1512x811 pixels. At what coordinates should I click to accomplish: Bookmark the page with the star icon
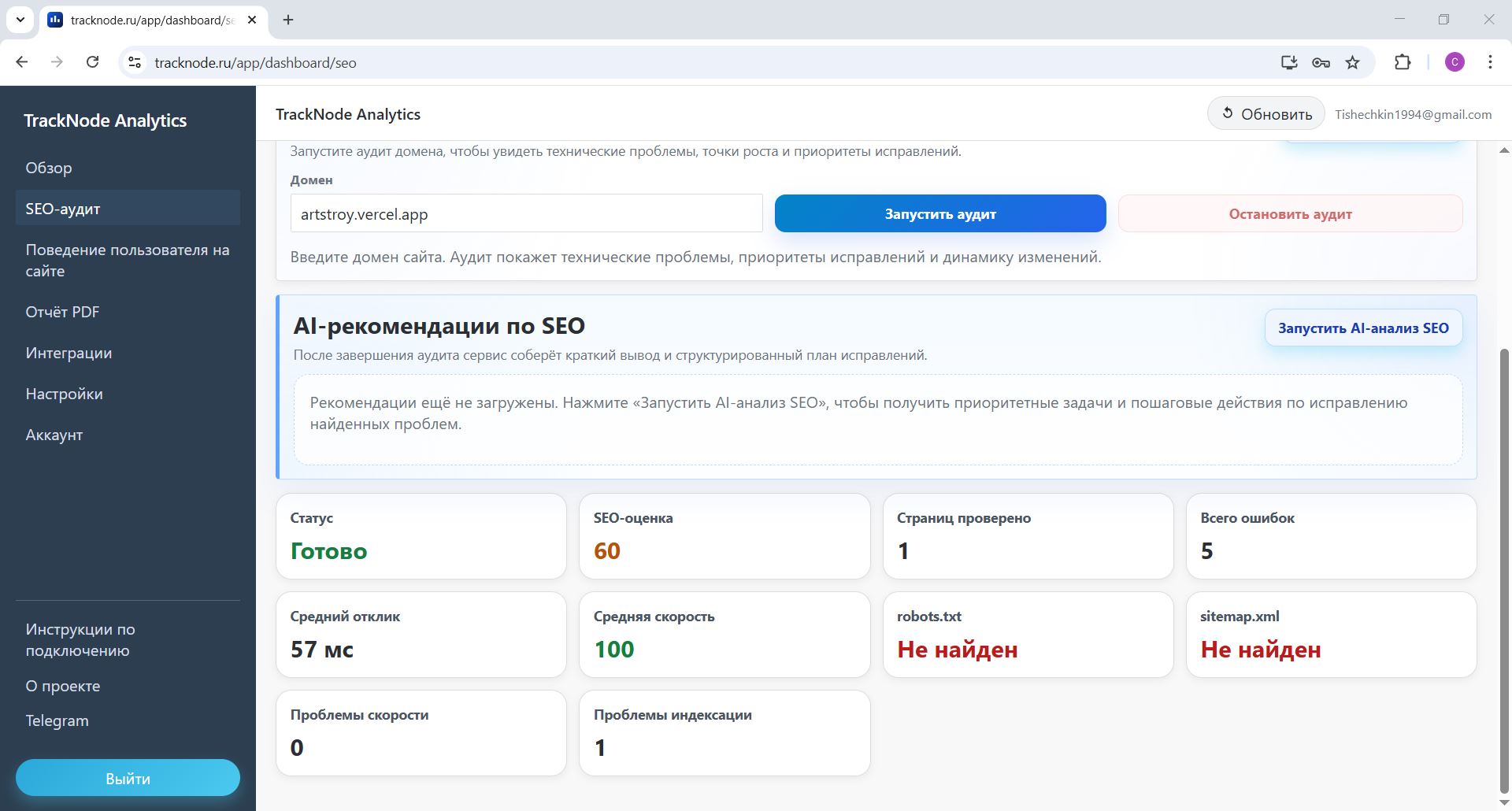1353,62
